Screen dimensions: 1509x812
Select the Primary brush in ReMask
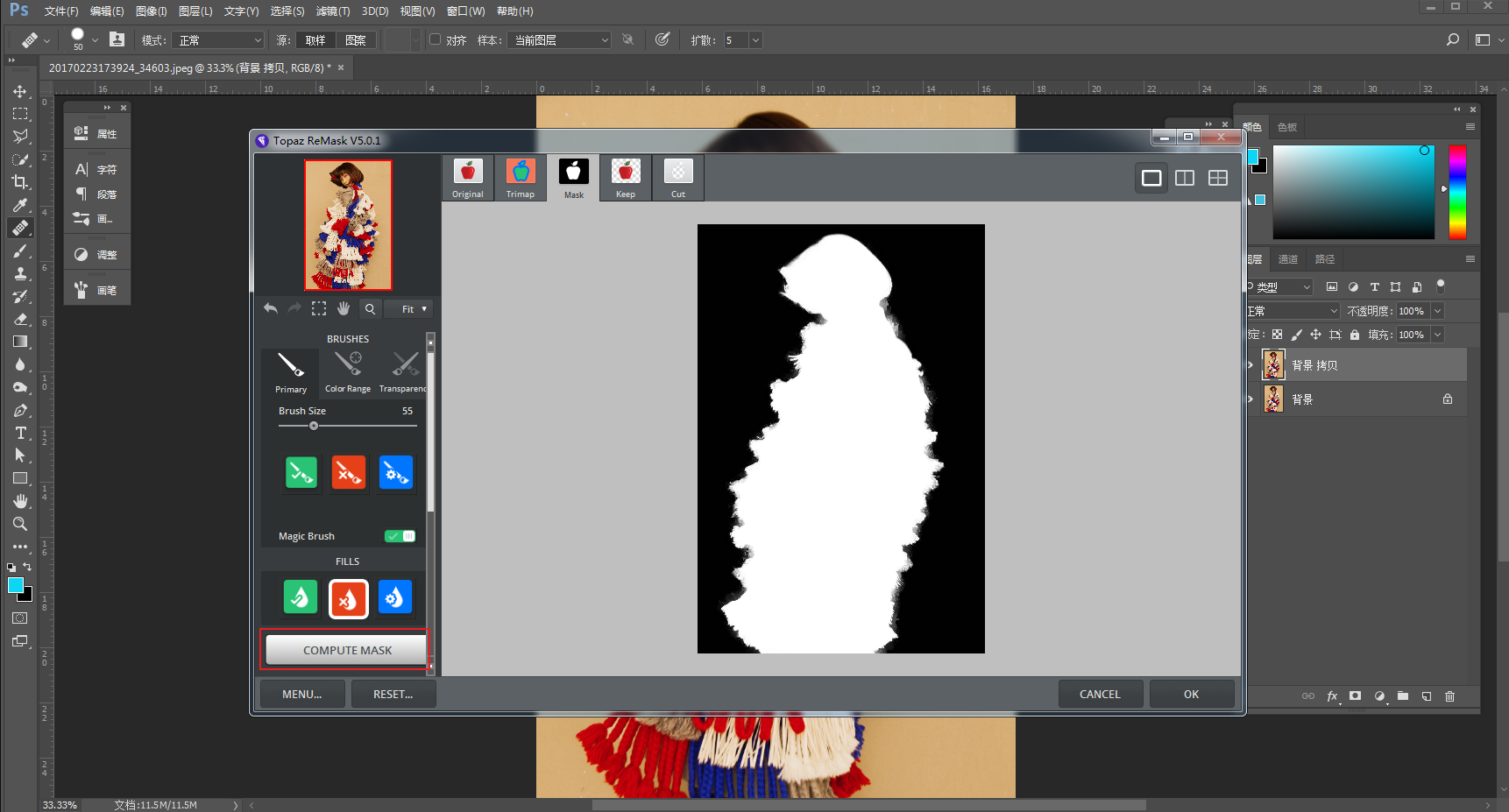click(291, 372)
